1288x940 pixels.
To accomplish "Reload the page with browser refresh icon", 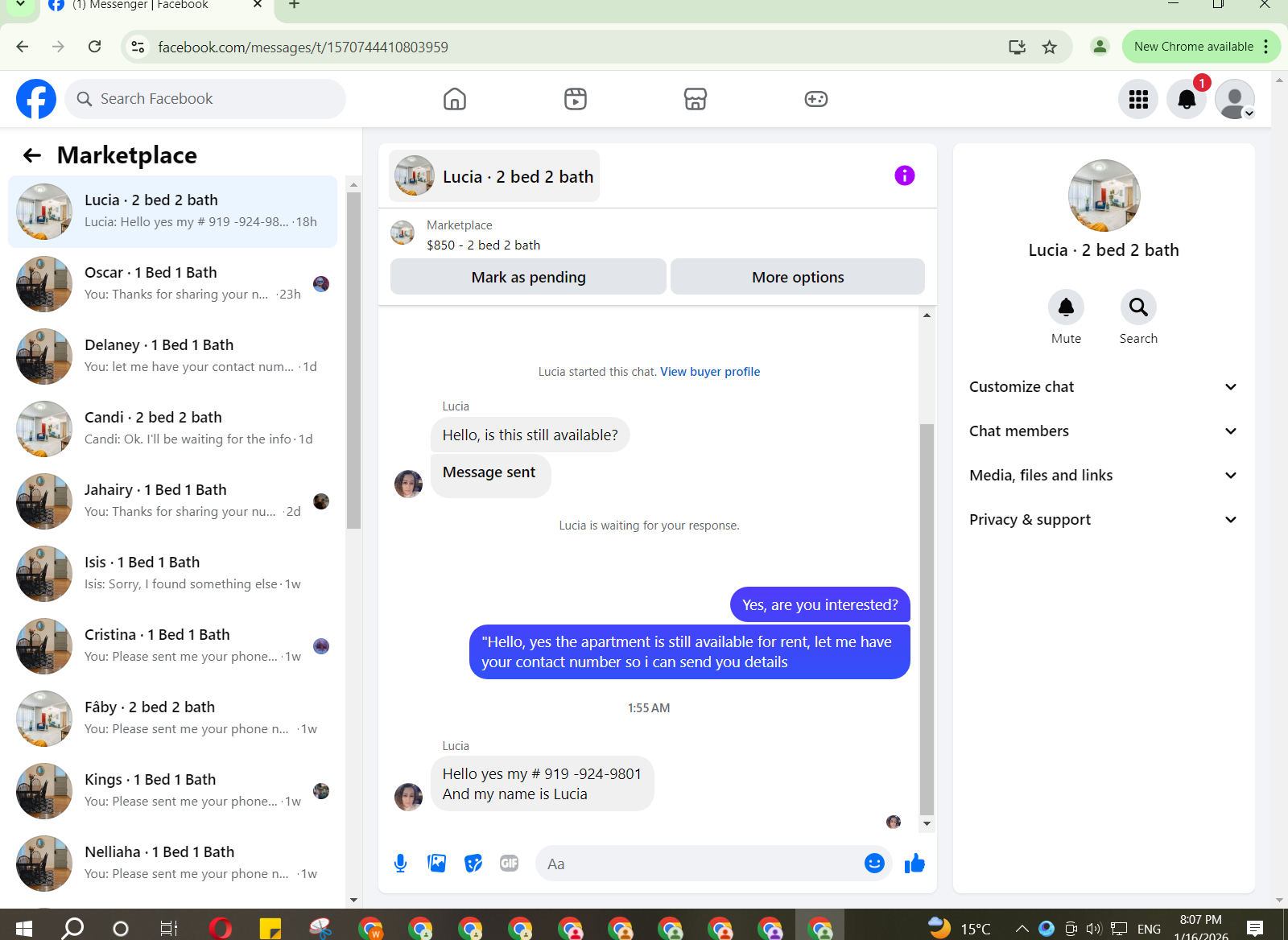I will (x=95, y=47).
